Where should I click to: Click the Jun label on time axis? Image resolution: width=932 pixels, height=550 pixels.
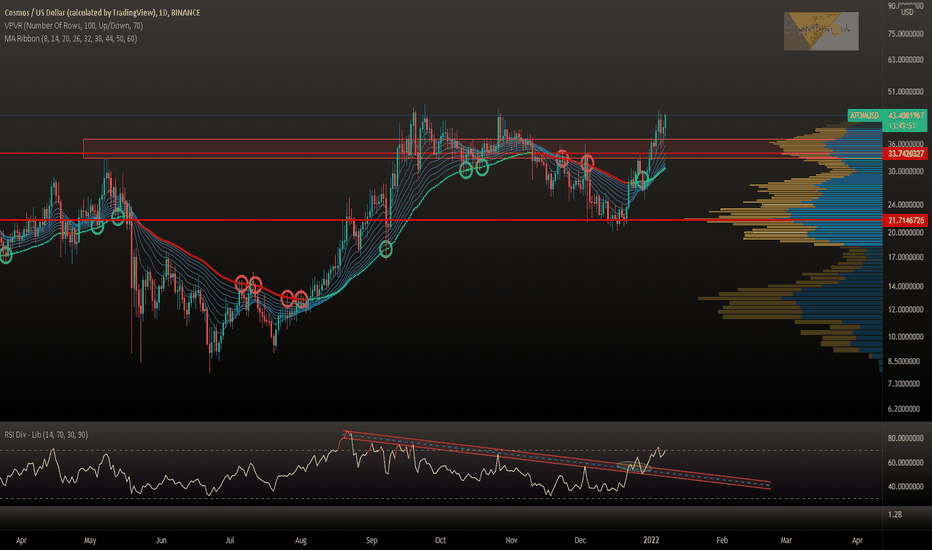point(161,540)
